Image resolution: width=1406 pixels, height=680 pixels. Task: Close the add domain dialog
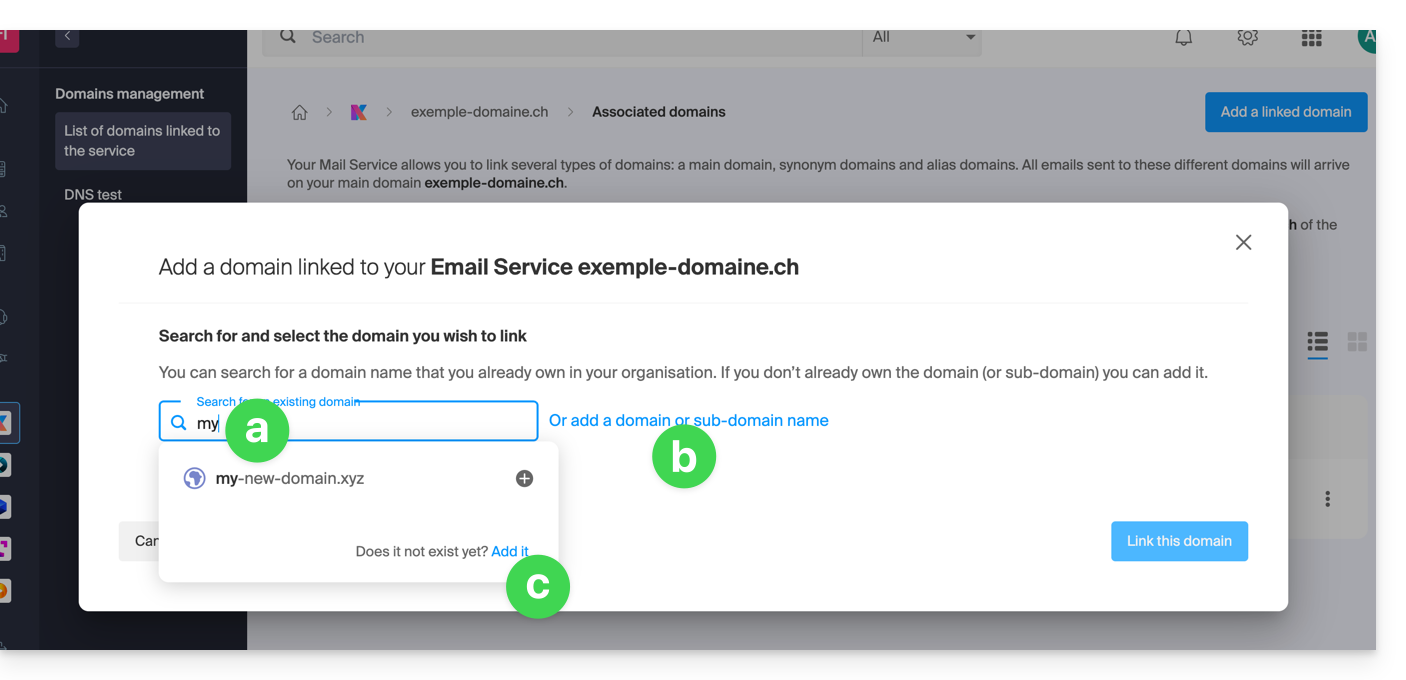(1243, 242)
